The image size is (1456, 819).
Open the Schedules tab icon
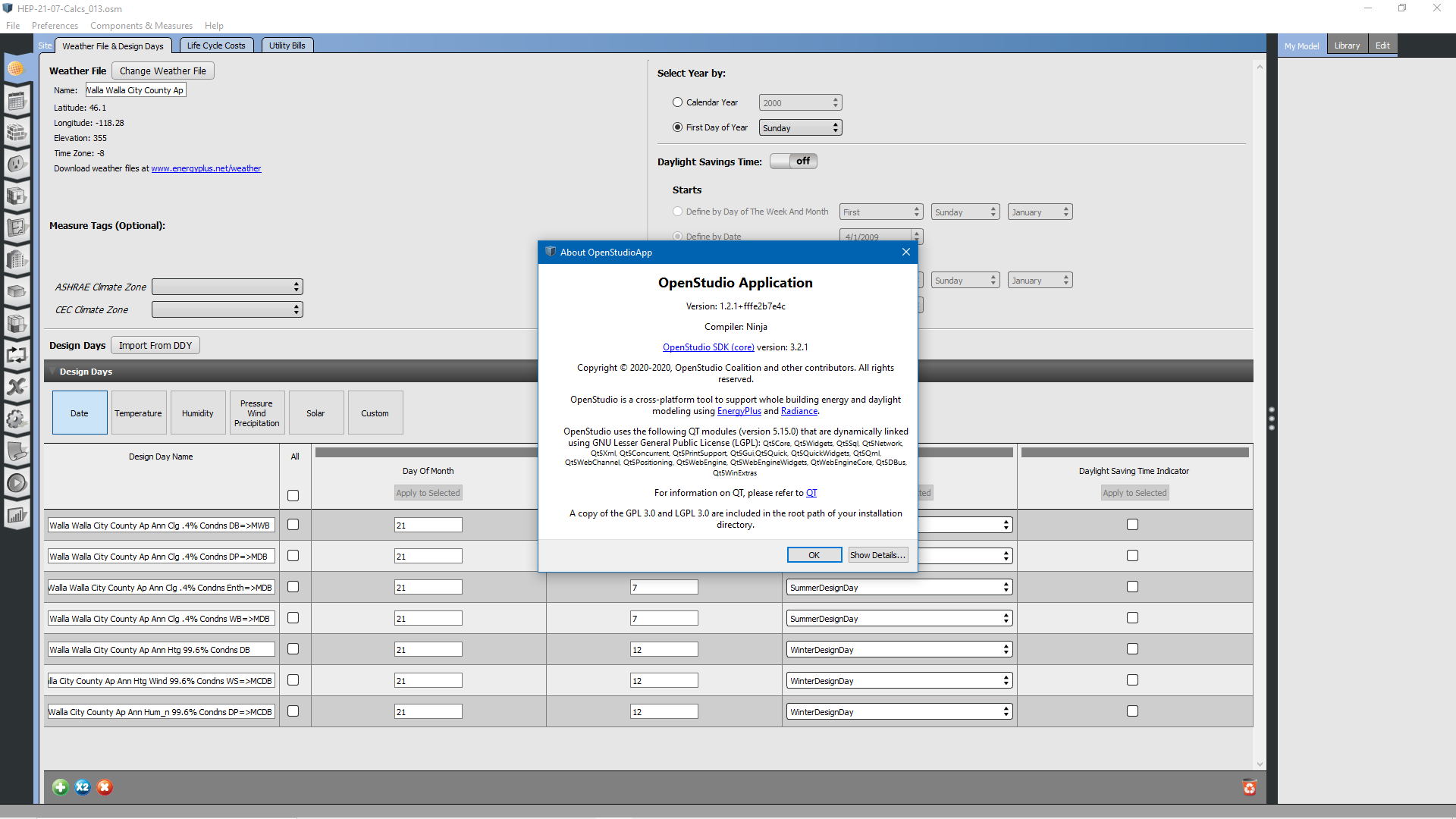click(17, 99)
